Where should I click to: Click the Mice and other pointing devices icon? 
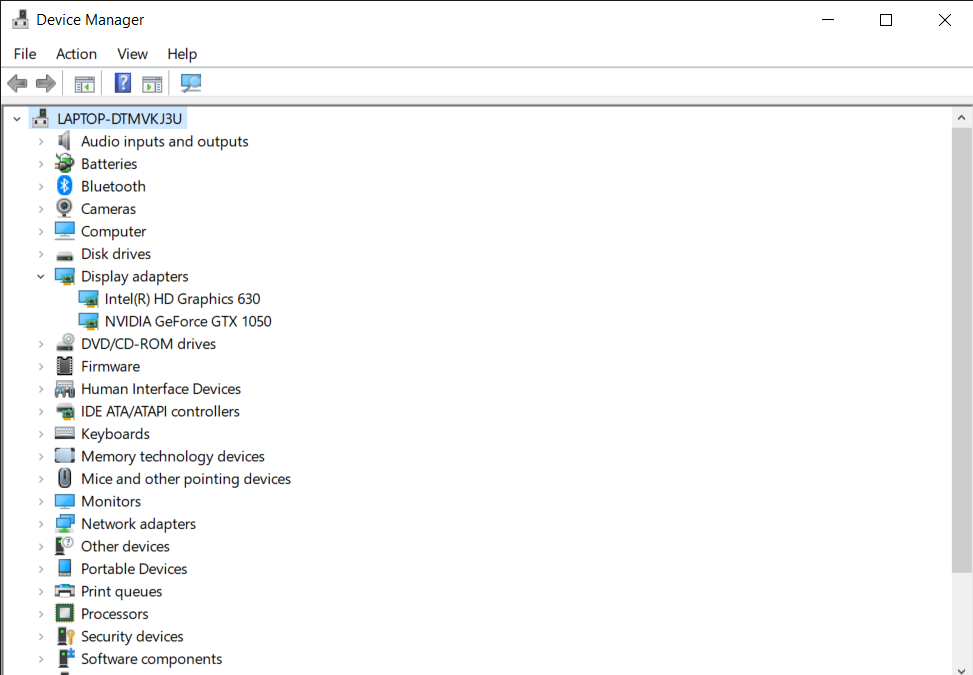coord(65,478)
